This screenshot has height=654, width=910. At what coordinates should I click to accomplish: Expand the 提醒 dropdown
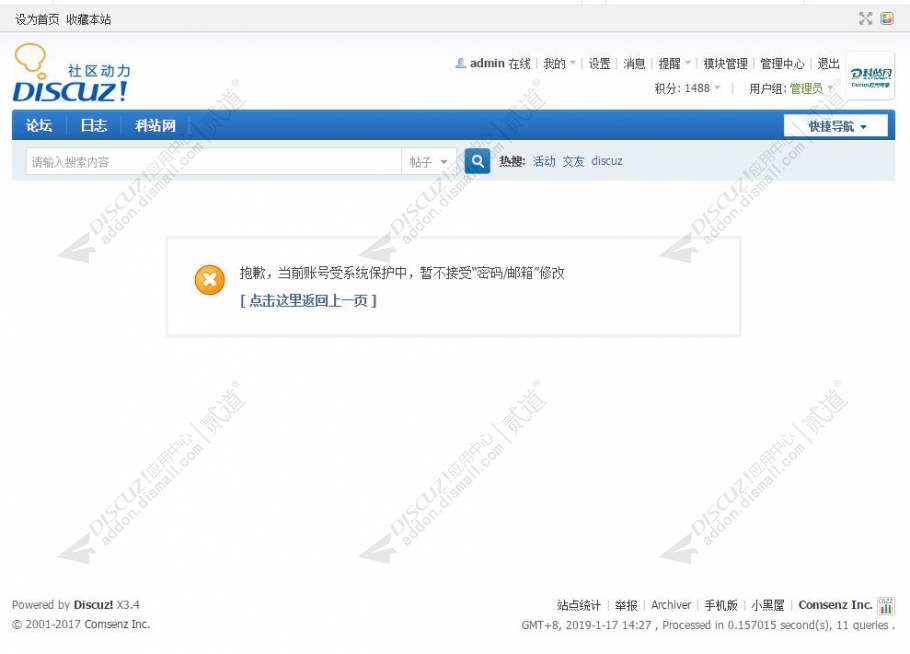(x=675, y=63)
